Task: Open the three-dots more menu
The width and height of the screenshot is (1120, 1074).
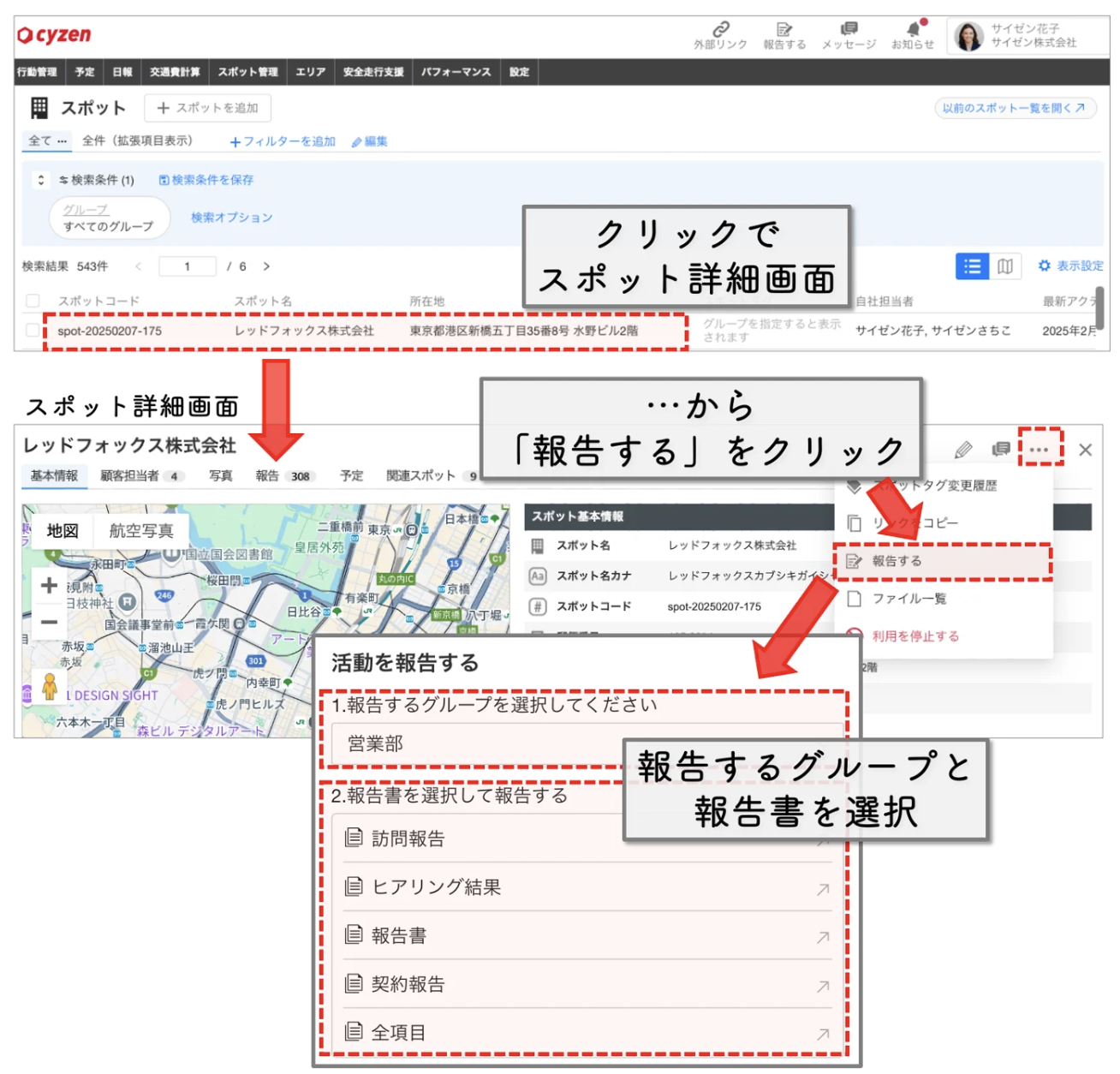Action: (x=1040, y=449)
